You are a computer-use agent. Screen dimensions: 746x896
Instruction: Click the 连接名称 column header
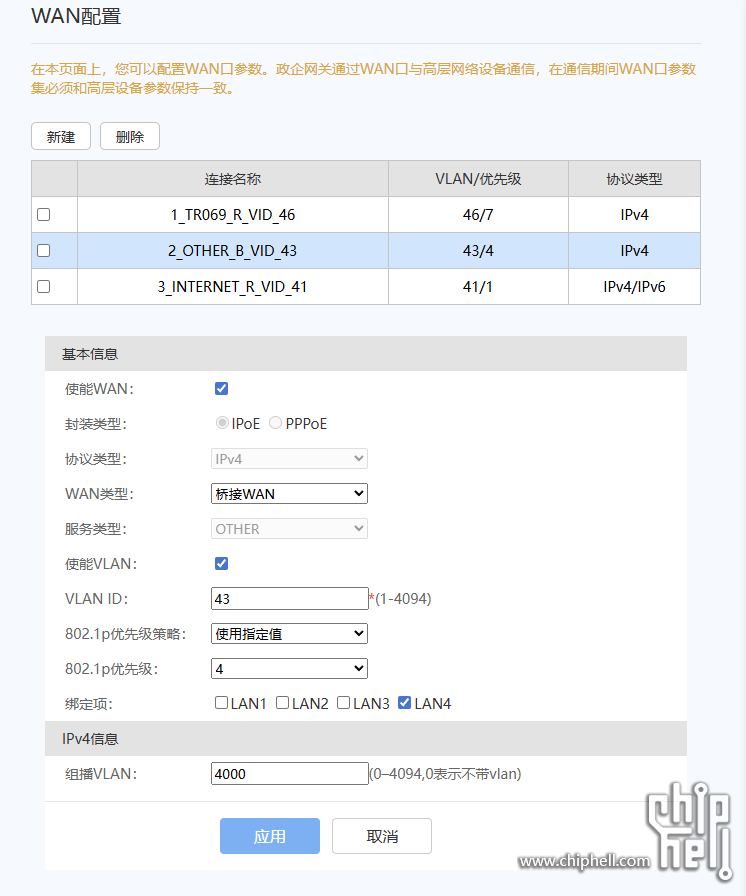coord(233,179)
